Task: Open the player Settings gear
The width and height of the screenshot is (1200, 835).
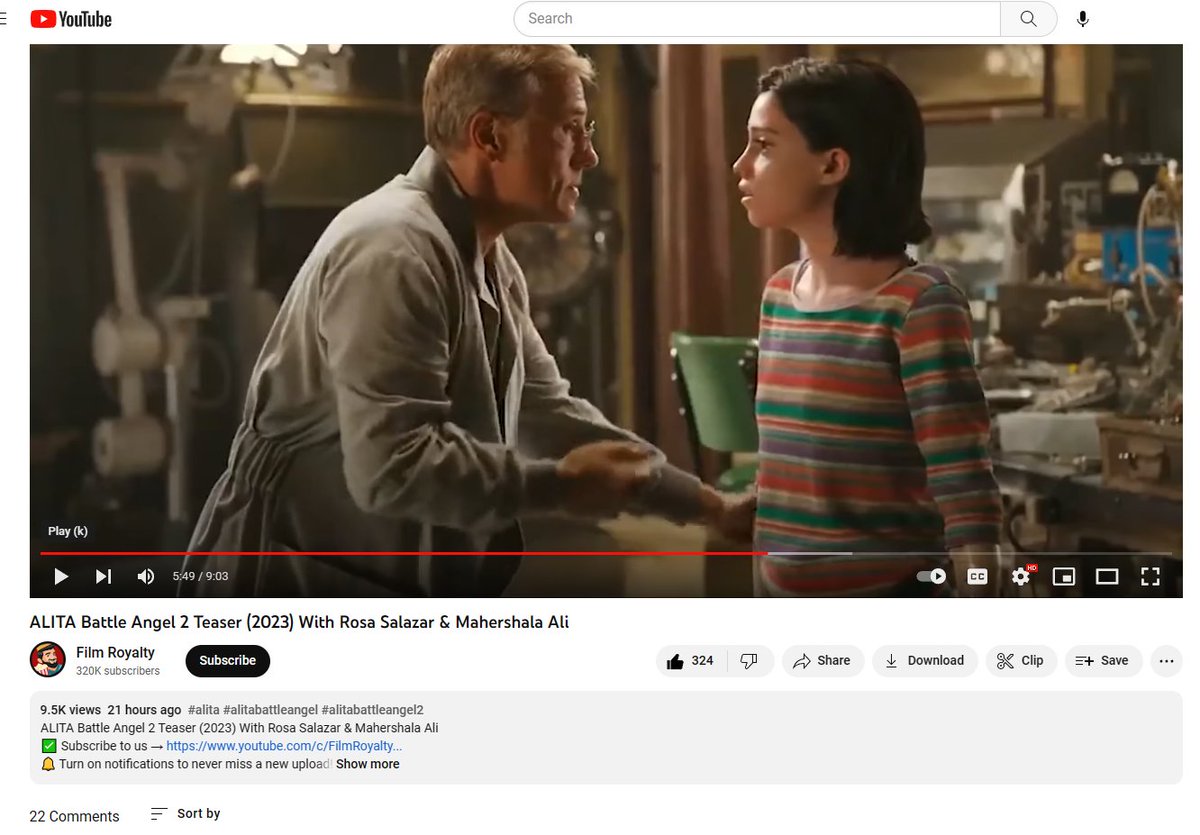Action: point(1021,576)
